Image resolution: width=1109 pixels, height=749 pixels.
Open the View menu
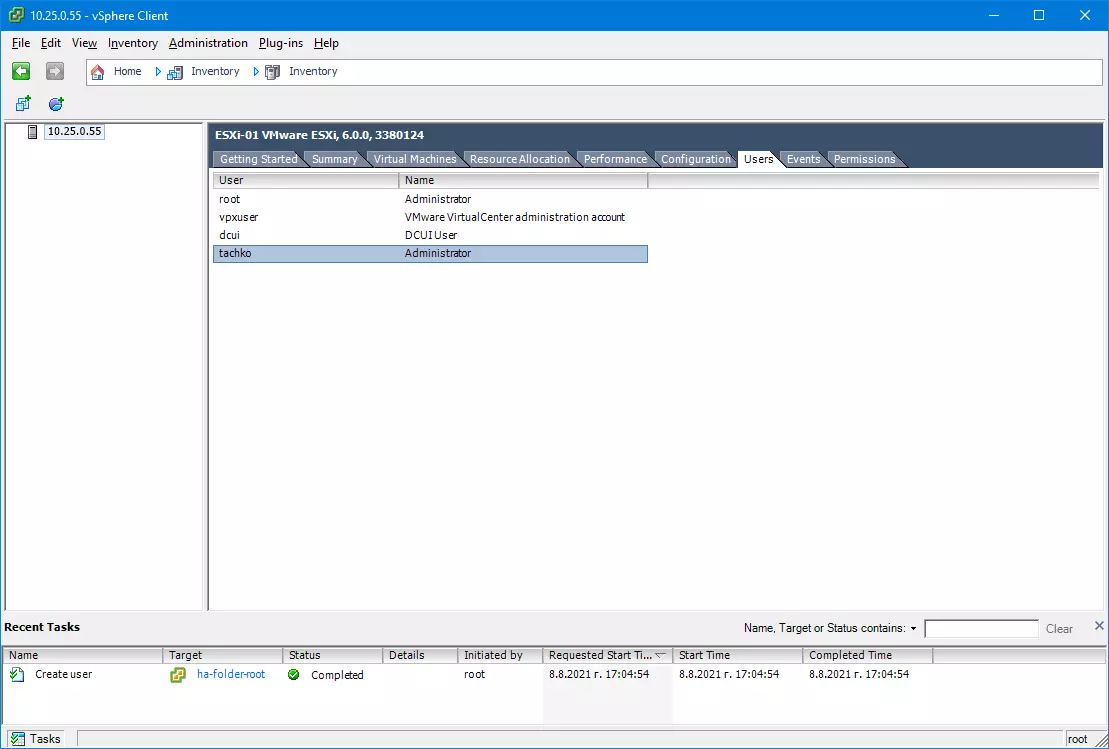click(84, 43)
